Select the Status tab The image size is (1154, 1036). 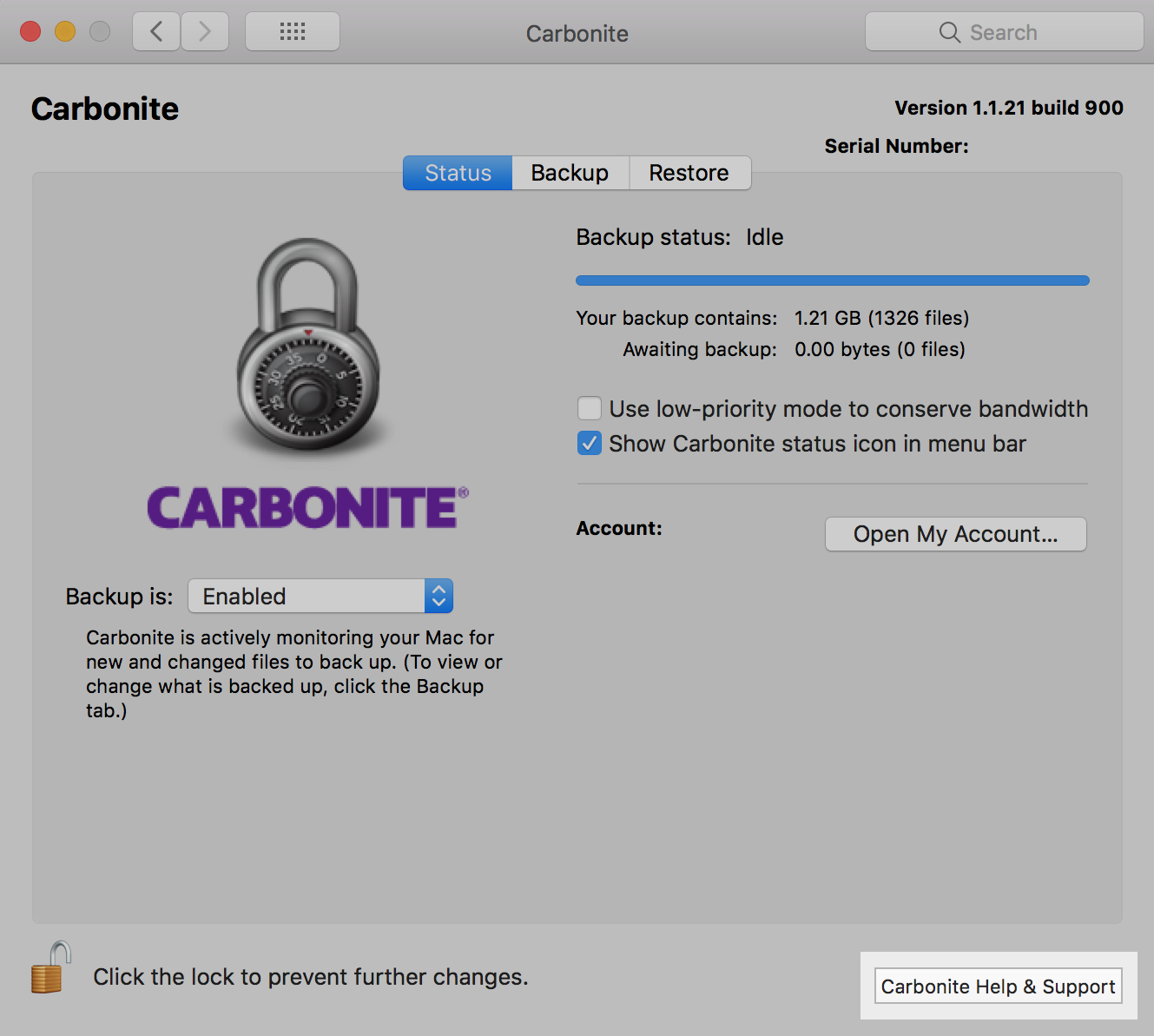458,173
